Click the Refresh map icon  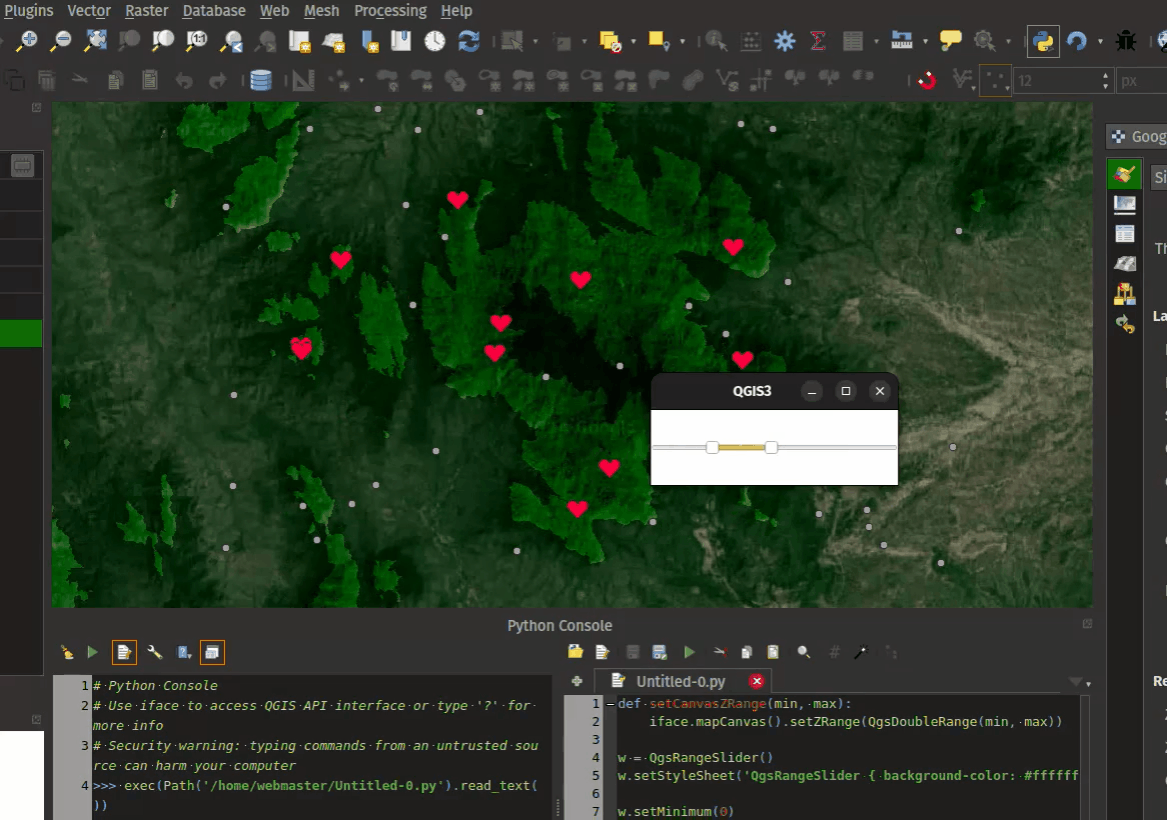[x=468, y=41]
